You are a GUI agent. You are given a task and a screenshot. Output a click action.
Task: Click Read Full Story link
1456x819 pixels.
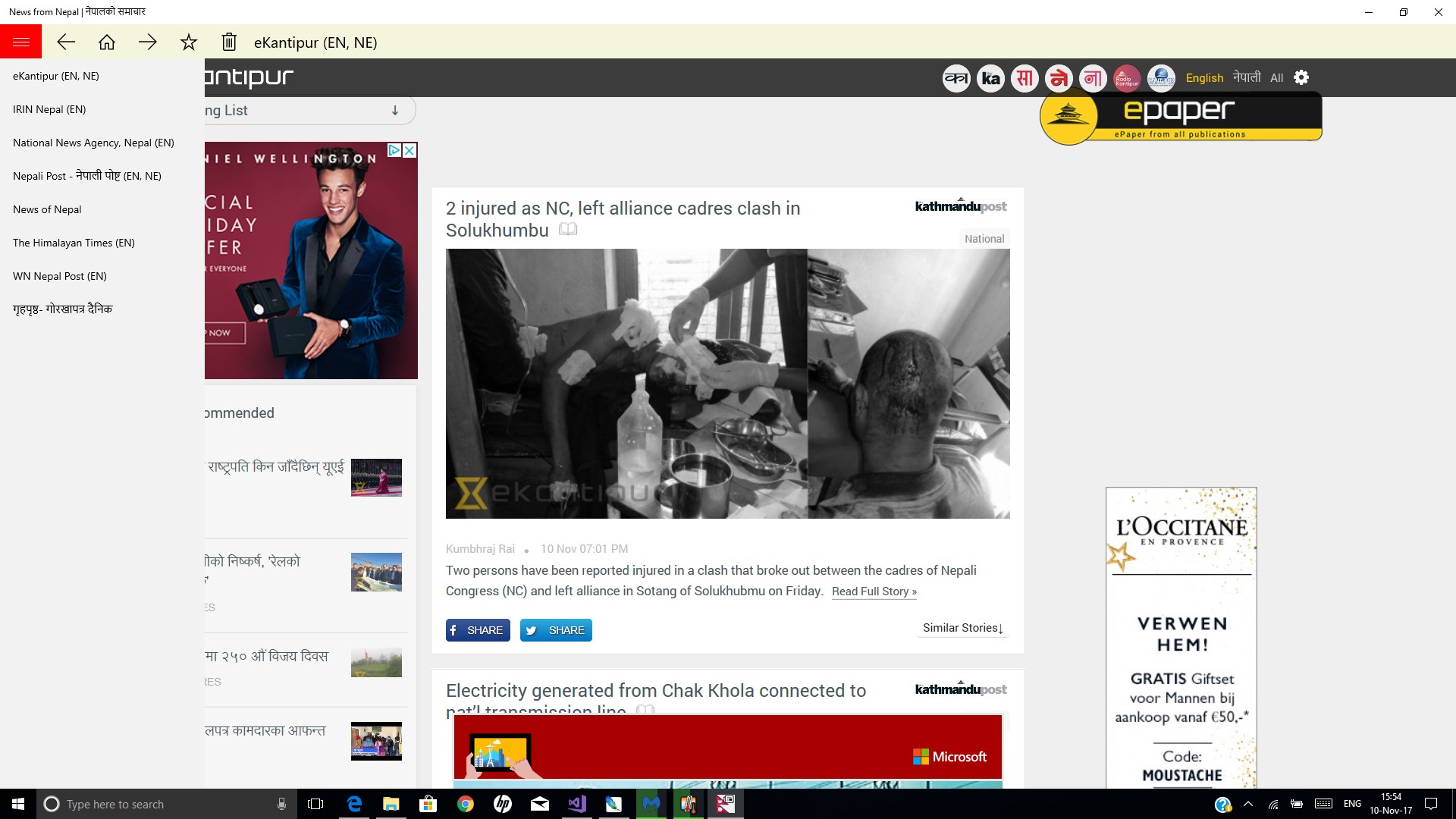(x=874, y=591)
